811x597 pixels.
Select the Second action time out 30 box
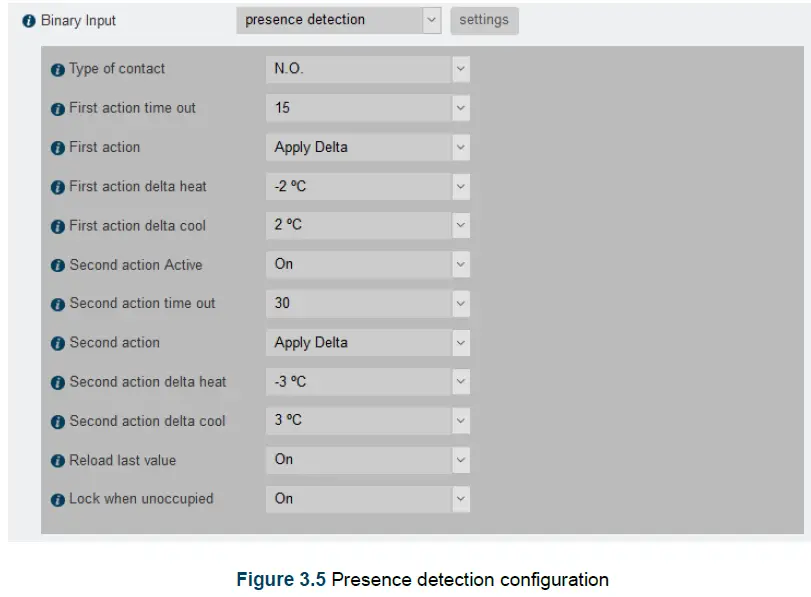[x=367, y=303]
